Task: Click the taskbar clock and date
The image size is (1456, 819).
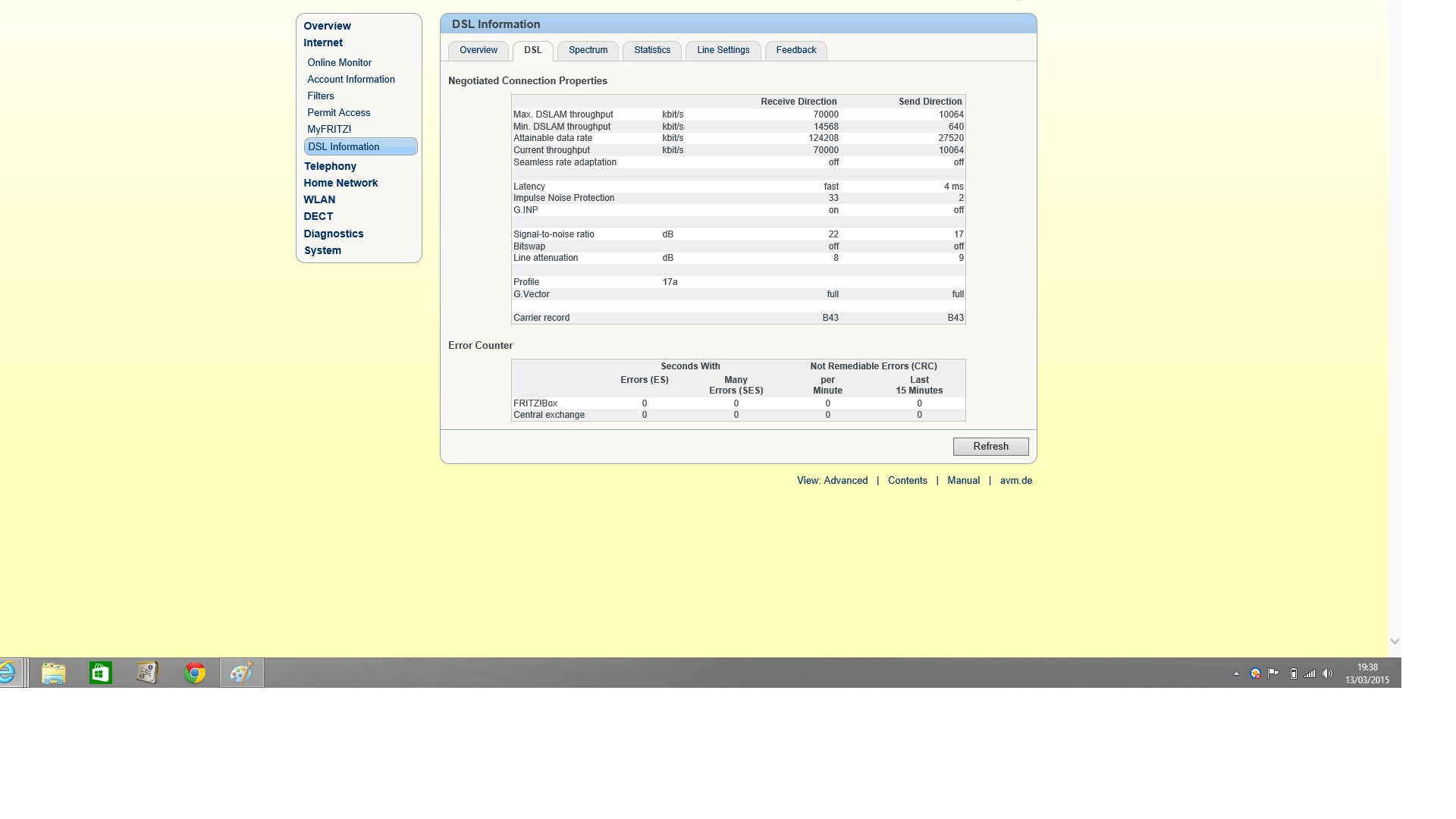Action: tap(1367, 673)
